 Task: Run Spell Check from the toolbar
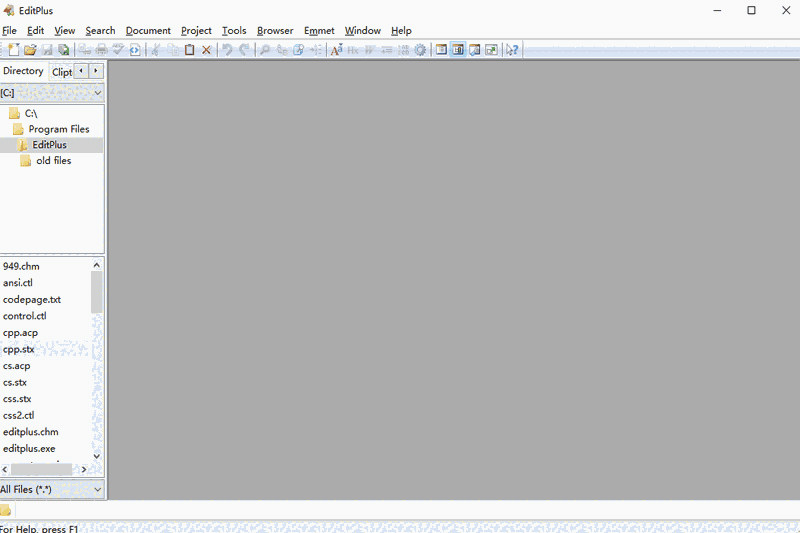[x=118, y=50]
